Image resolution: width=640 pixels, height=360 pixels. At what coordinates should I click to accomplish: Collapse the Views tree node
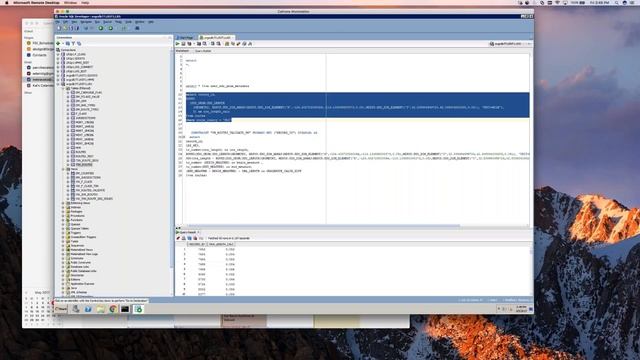pyautogui.click(x=63, y=169)
